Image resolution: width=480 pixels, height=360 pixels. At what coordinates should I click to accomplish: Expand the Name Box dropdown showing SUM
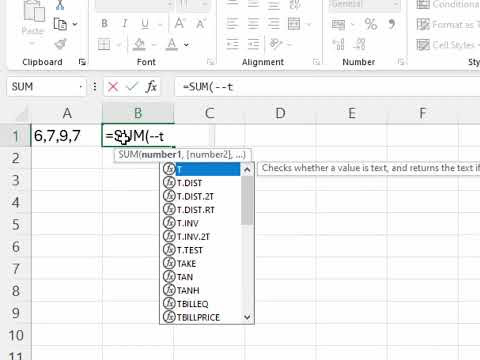coord(81,87)
